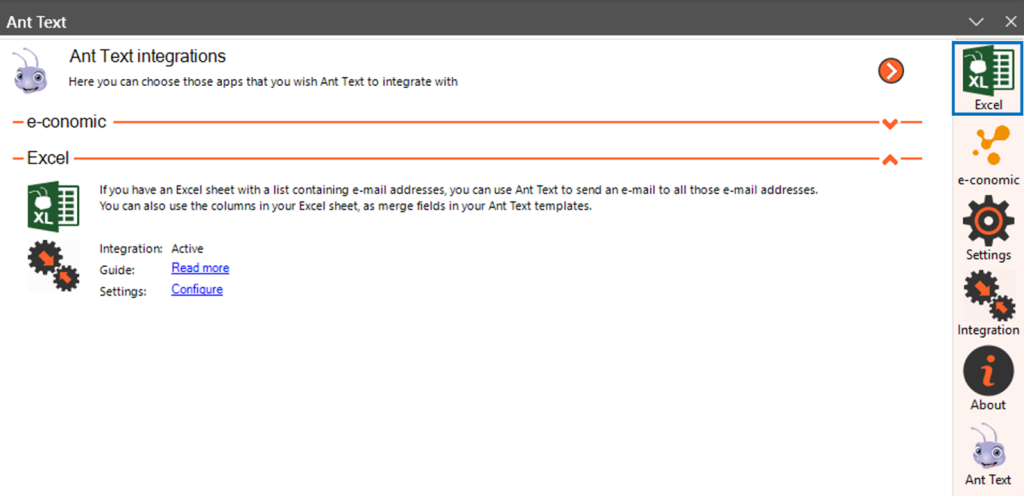Image resolution: width=1024 pixels, height=496 pixels.
Task: Click Ant Text mascot in sidebar
Action: [x=988, y=453]
